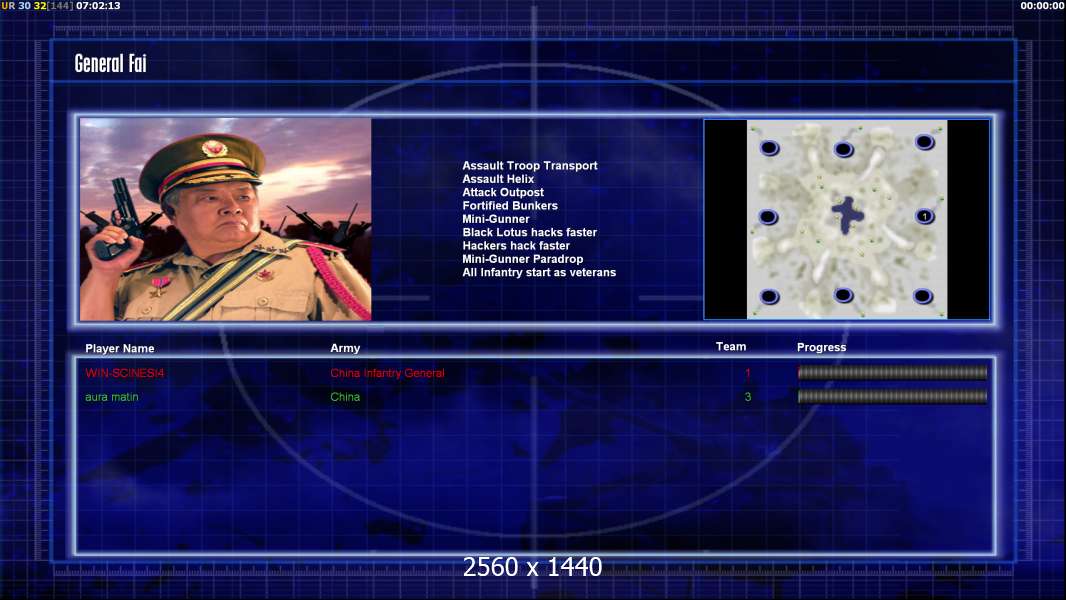Click the Attack Outpost ability text
Image resolution: width=1066 pixels, height=600 pixels.
click(502, 192)
